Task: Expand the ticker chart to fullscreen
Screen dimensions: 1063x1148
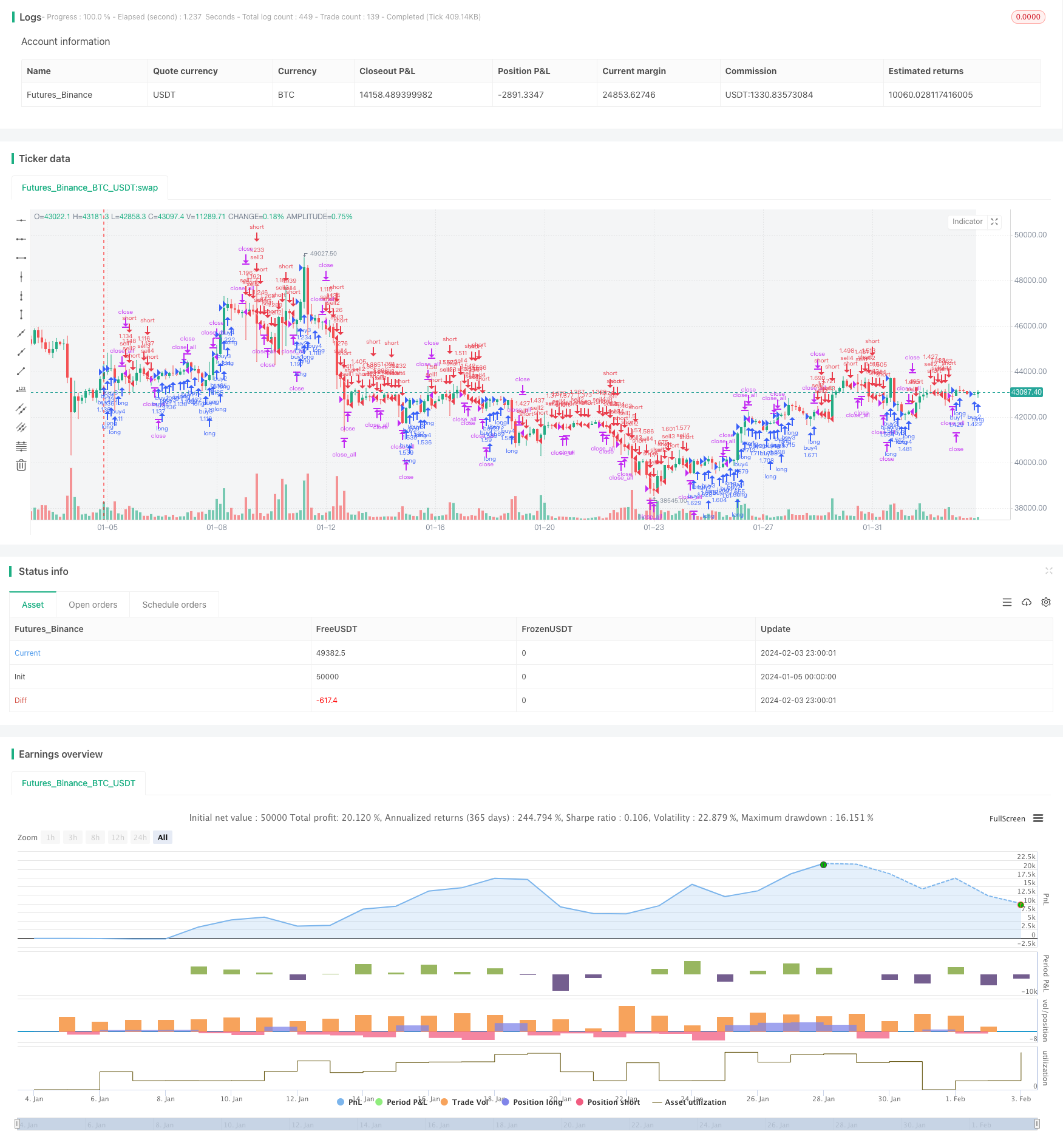Action: click(x=994, y=222)
